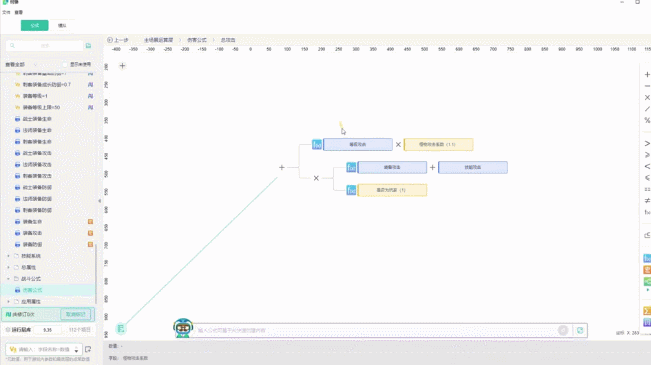
Task: Select the multiply operator in right toolbar
Action: click(x=647, y=98)
